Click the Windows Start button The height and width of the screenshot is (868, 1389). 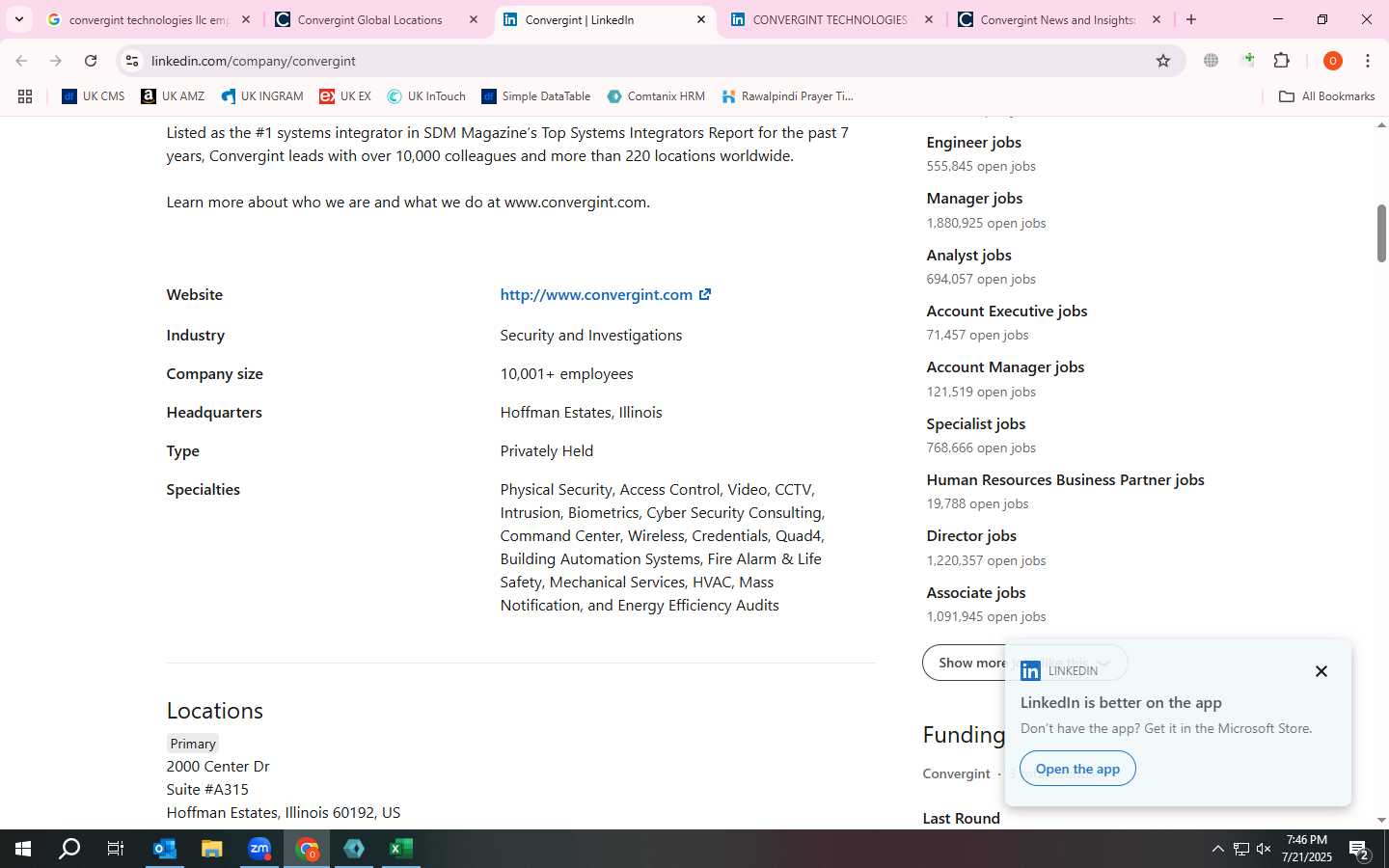click(x=23, y=849)
